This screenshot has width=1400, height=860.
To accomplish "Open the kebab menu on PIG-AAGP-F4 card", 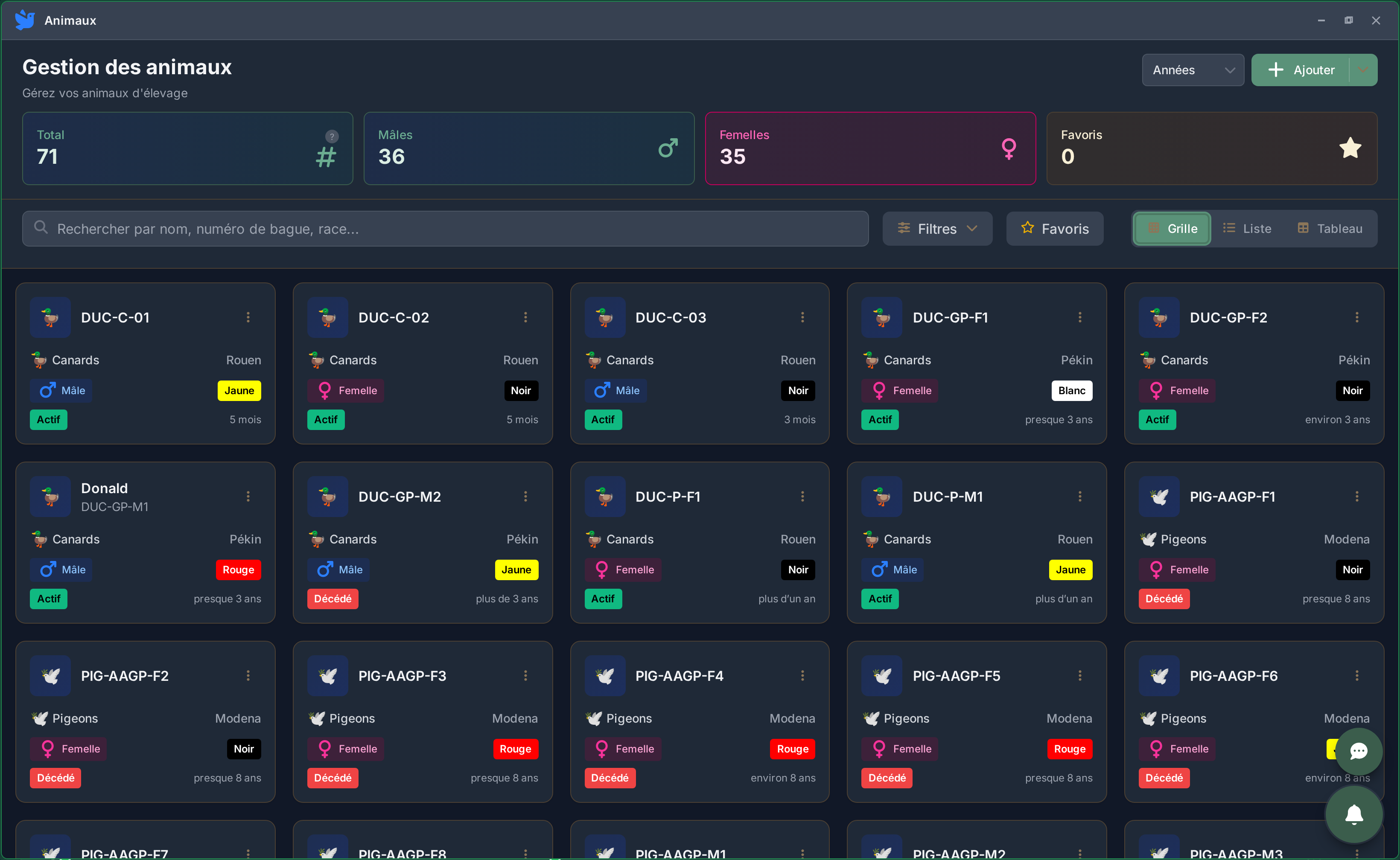I will pyautogui.click(x=802, y=676).
